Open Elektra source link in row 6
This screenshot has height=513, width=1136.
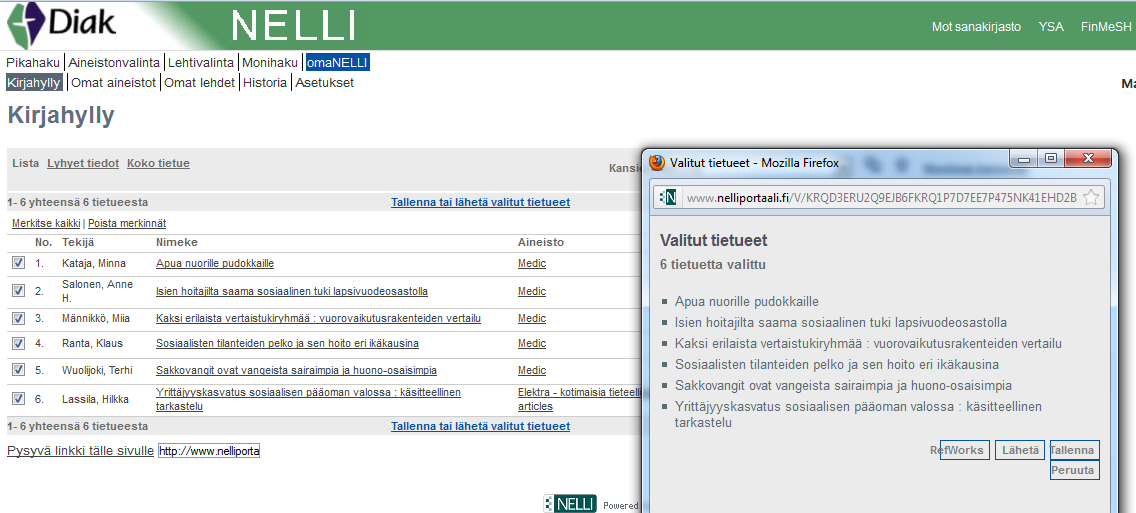[x=580, y=399]
